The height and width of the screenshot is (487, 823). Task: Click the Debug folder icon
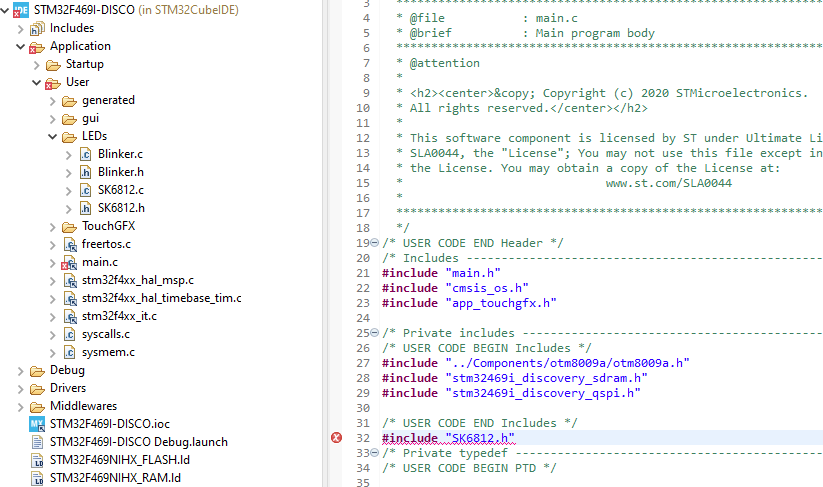pyautogui.click(x=37, y=371)
